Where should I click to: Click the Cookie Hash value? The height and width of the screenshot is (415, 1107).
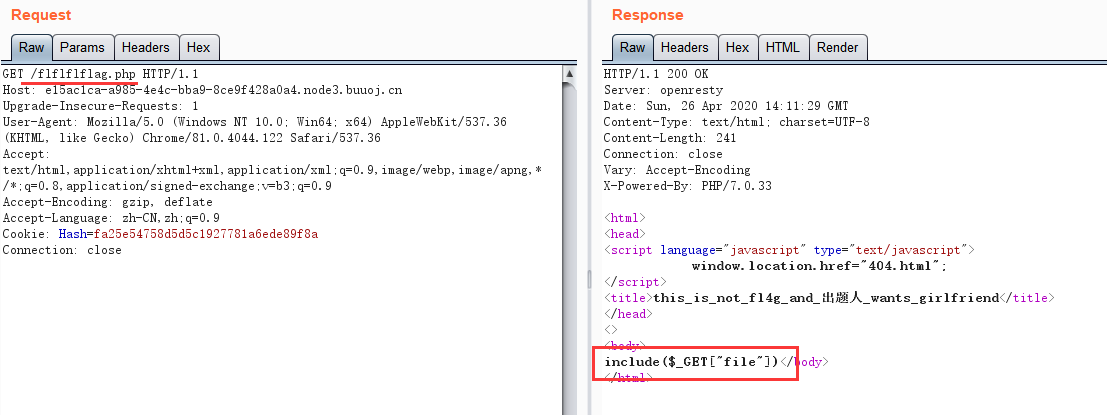point(205,234)
